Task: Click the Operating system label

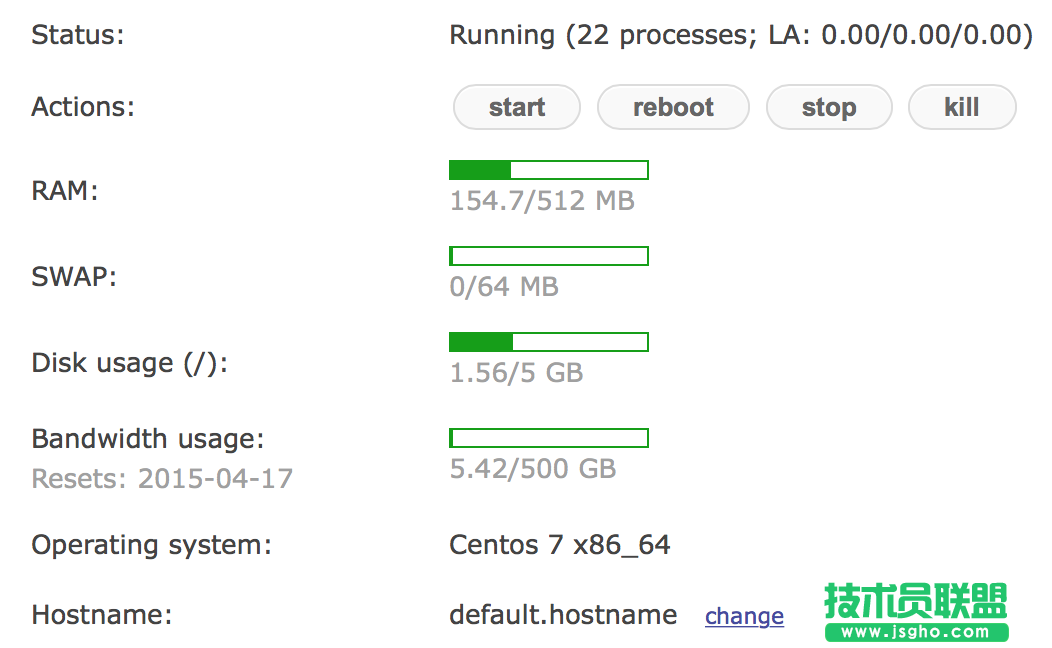Action: [151, 545]
